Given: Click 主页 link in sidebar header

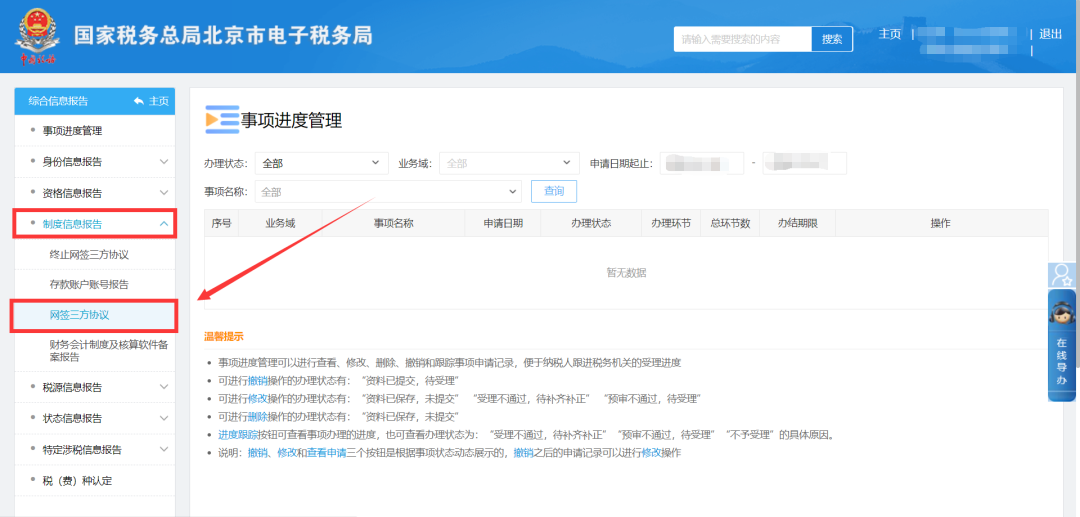Looking at the screenshot, I should pyautogui.click(x=158, y=101).
